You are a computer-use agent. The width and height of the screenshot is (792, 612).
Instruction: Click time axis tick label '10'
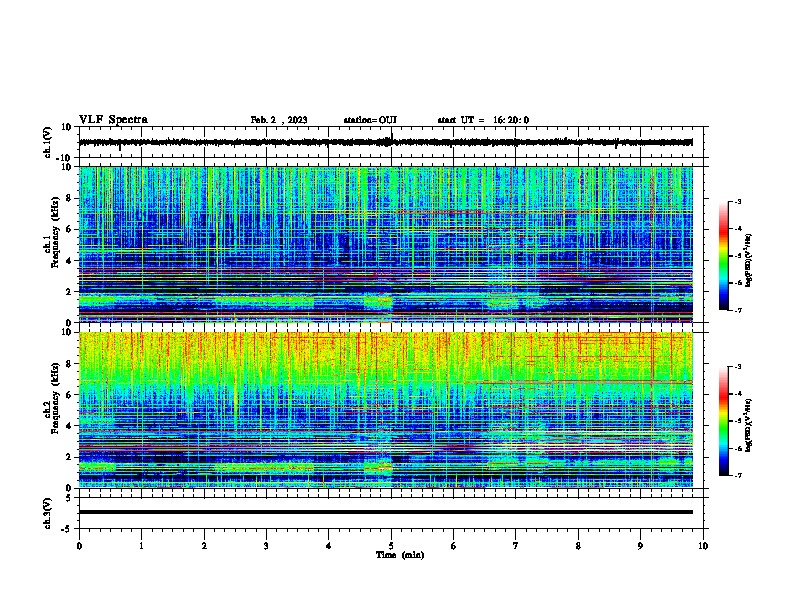[703, 545]
